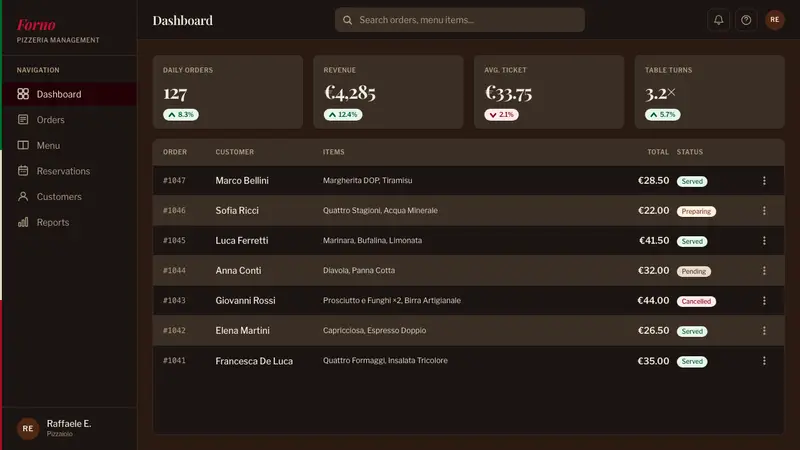Viewport: 800px width, 450px height.
Task: Click the RE avatar beside Raffaele E.
Action: (28, 429)
